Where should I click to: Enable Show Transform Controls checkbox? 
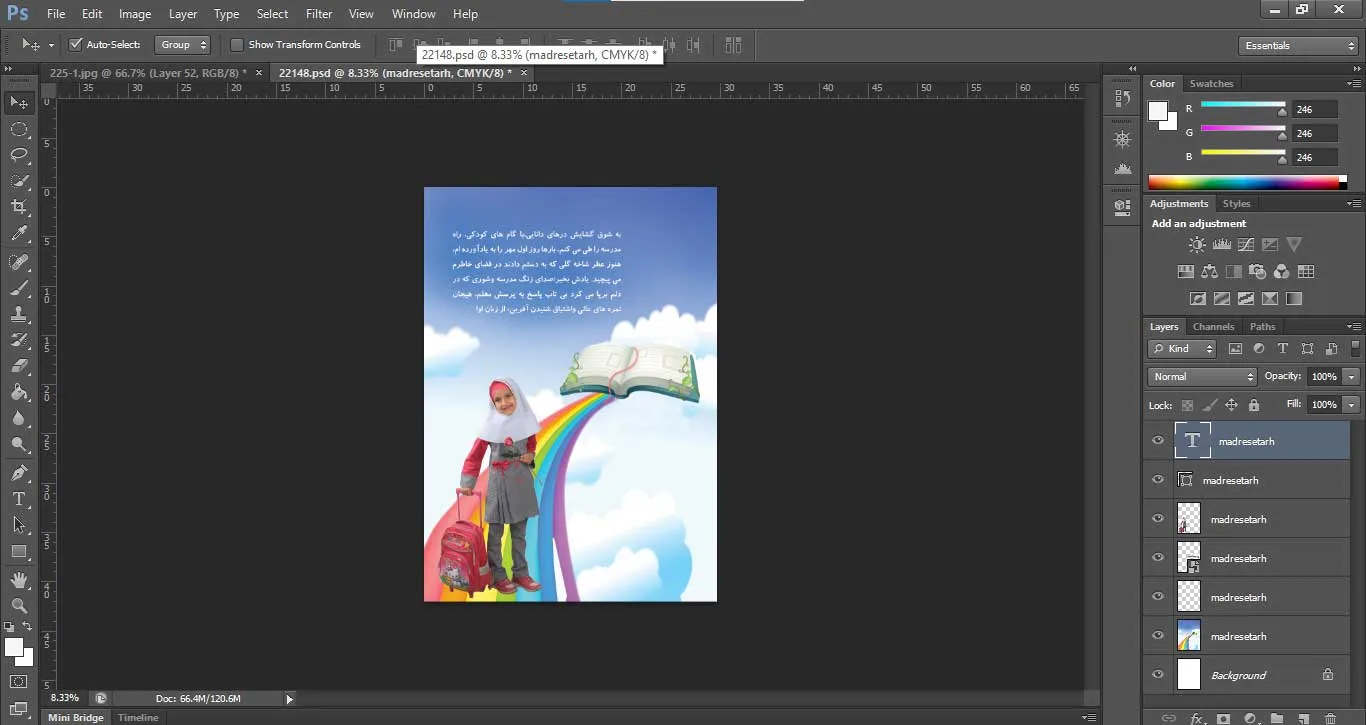tap(237, 45)
